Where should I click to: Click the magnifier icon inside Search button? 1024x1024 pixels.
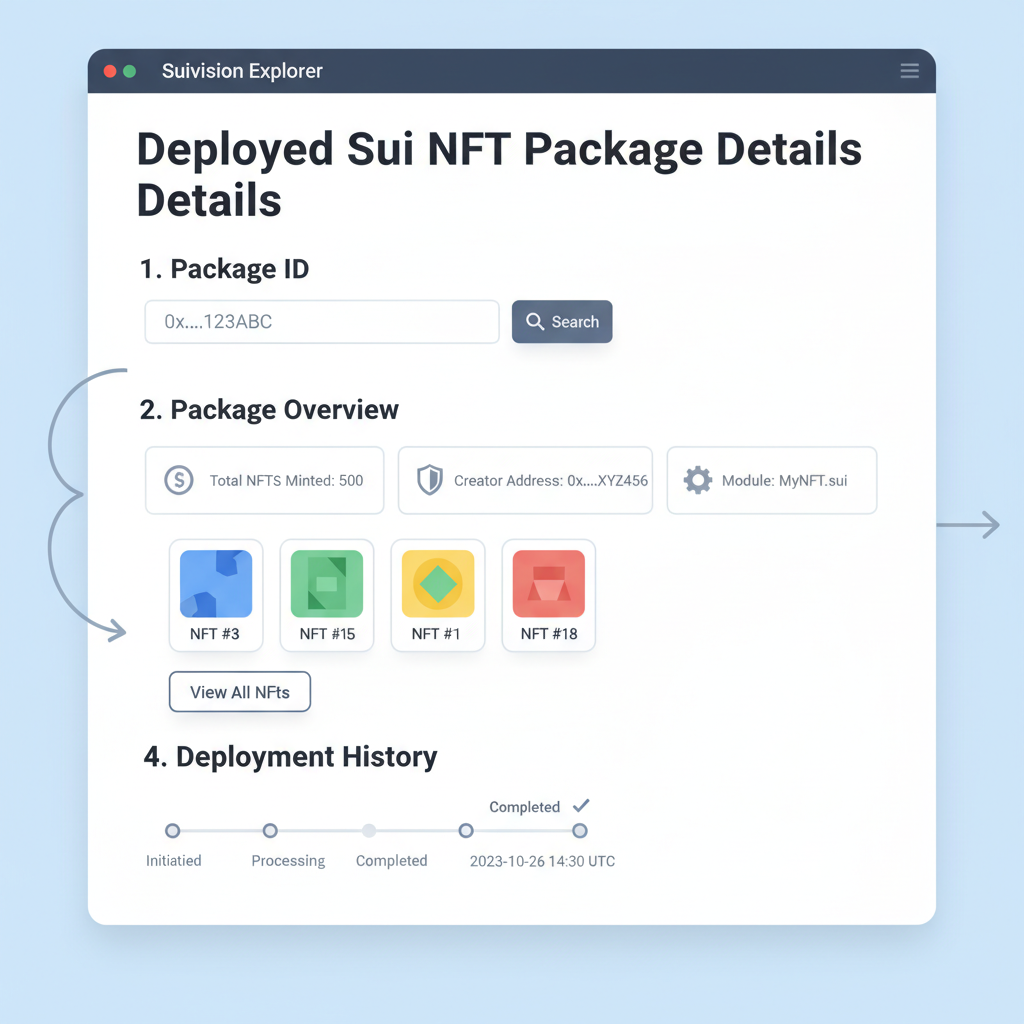coord(535,321)
